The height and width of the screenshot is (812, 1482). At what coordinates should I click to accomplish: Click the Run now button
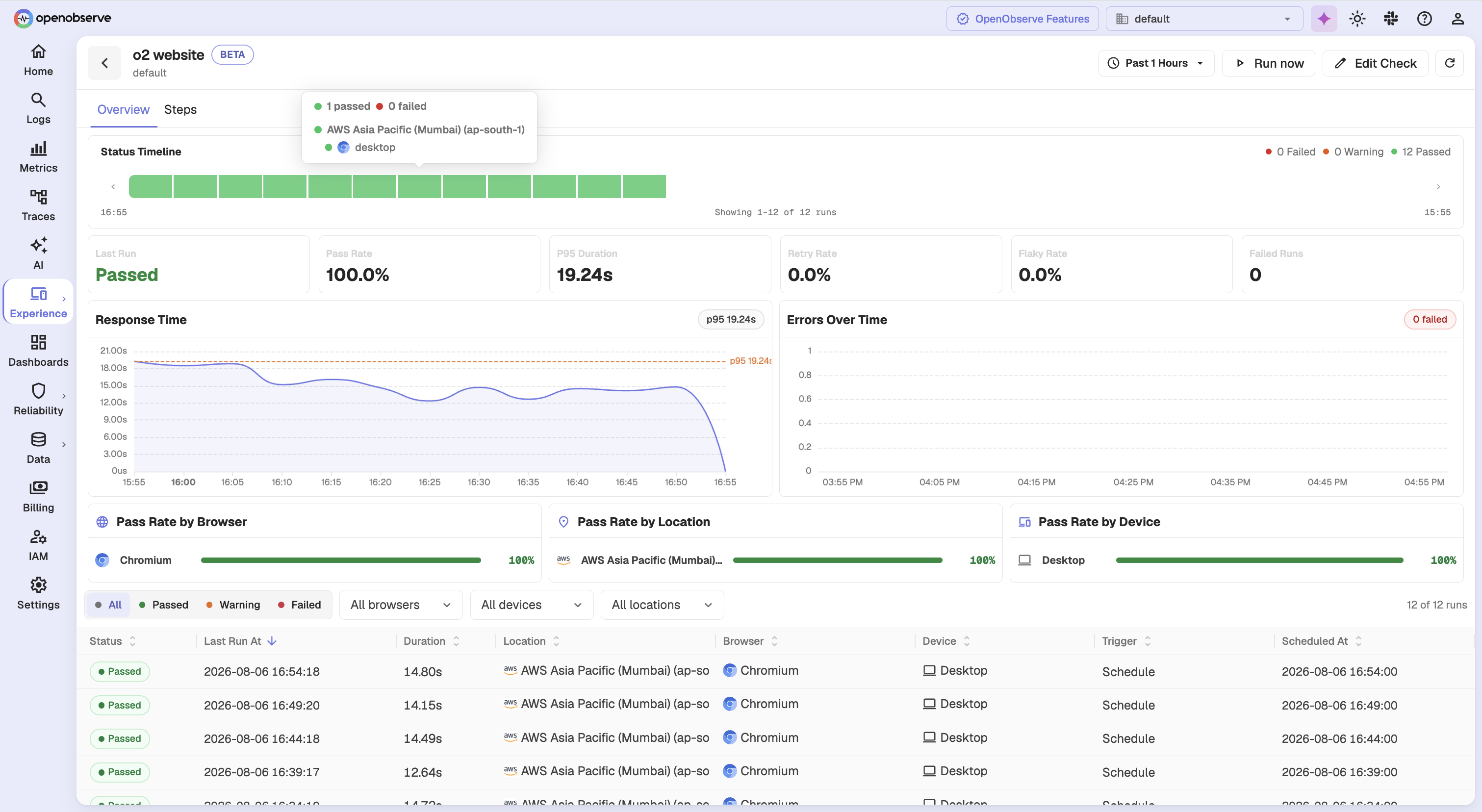1269,63
